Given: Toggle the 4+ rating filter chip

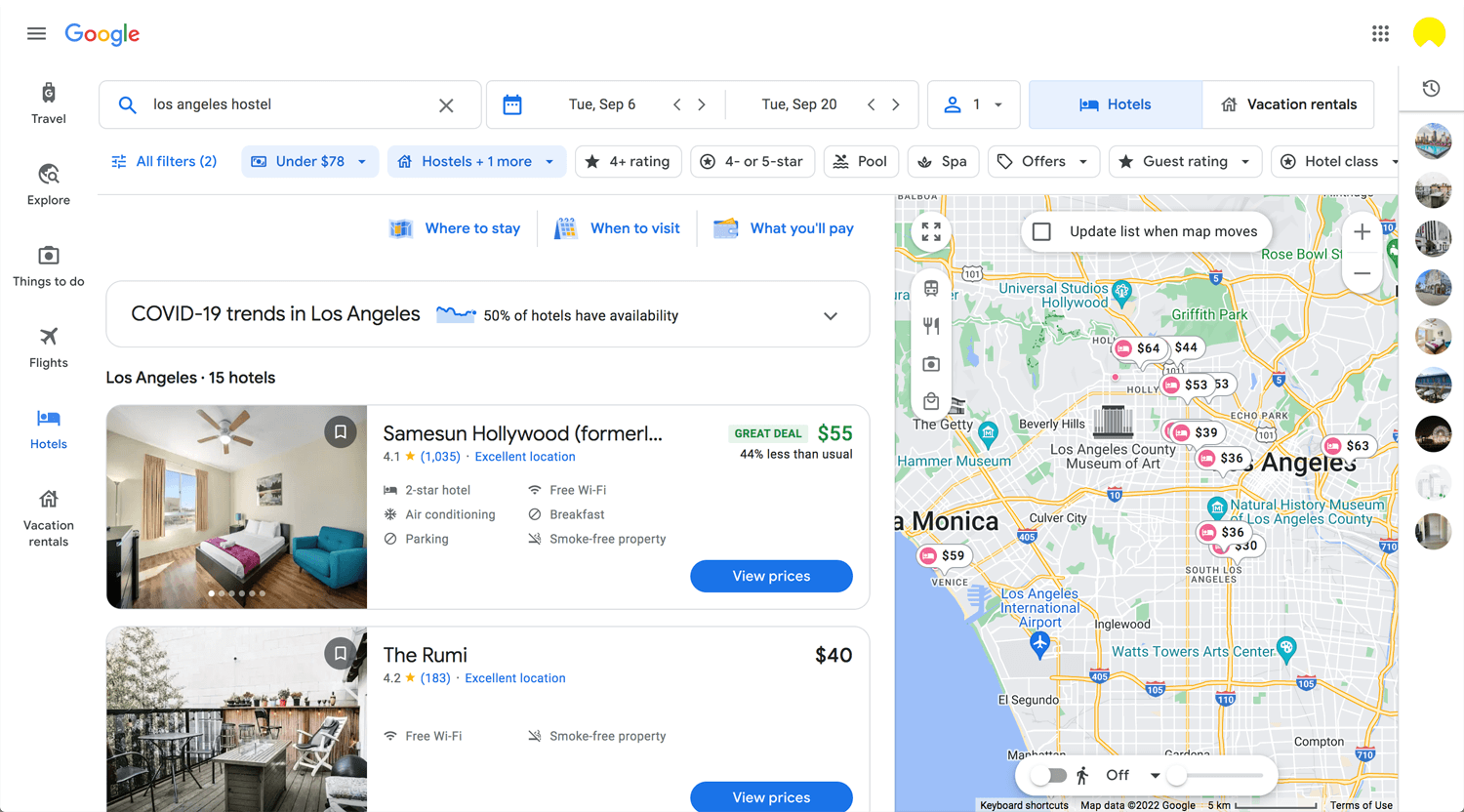Looking at the screenshot, I should (x=628, y=162).
